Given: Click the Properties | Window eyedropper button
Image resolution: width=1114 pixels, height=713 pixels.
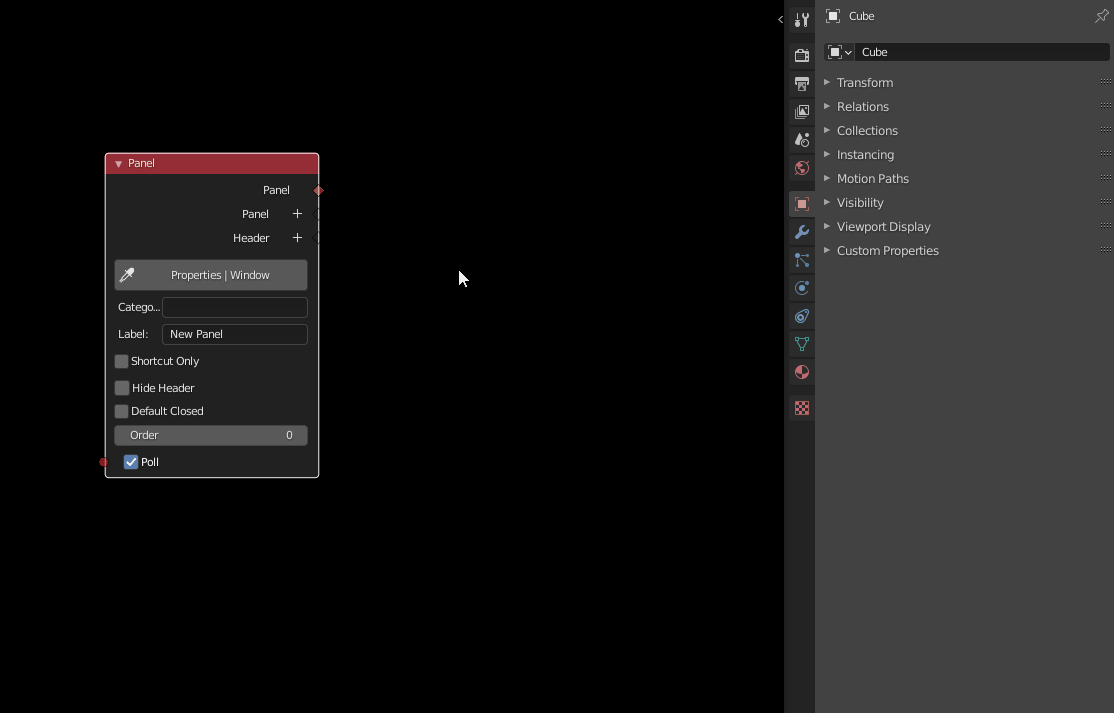Looking at the screenshot, I should [210, 274].
